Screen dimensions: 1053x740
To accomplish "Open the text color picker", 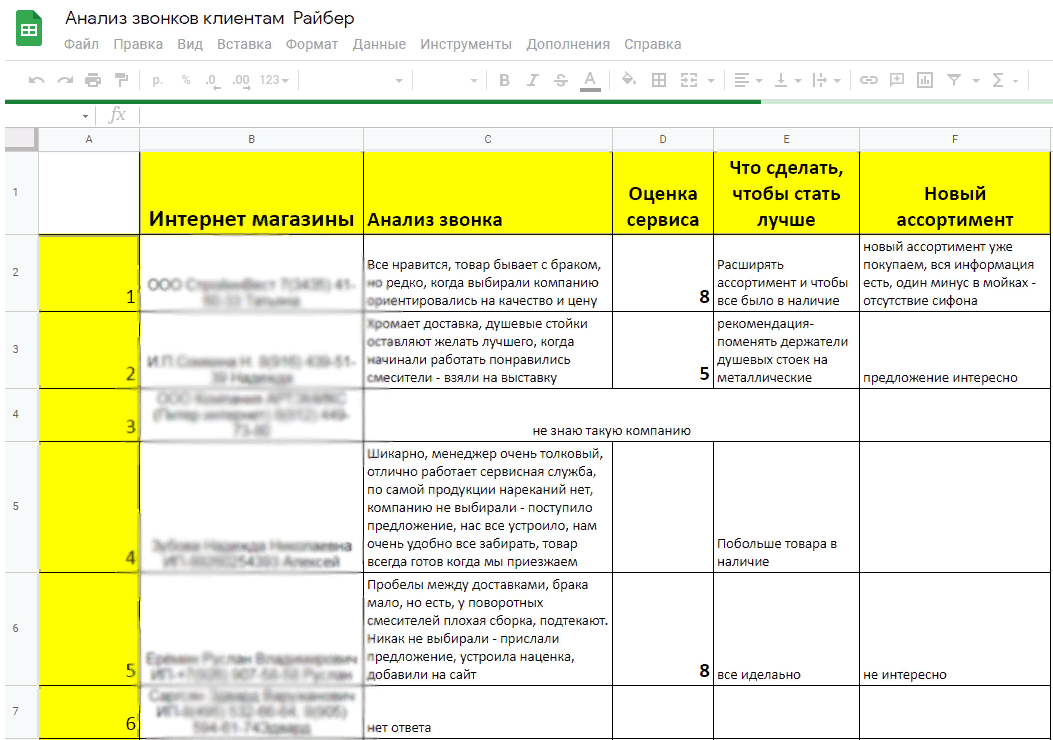I will [x=590, y=81].
